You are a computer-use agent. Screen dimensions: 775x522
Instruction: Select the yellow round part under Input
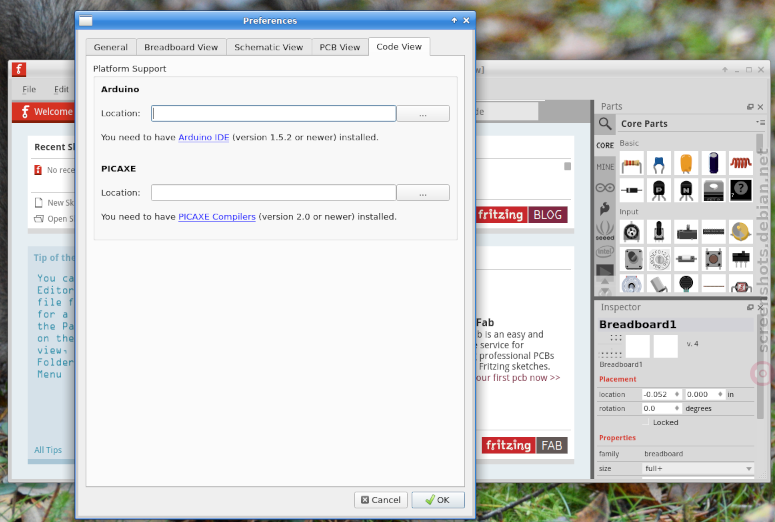point(740,232)
